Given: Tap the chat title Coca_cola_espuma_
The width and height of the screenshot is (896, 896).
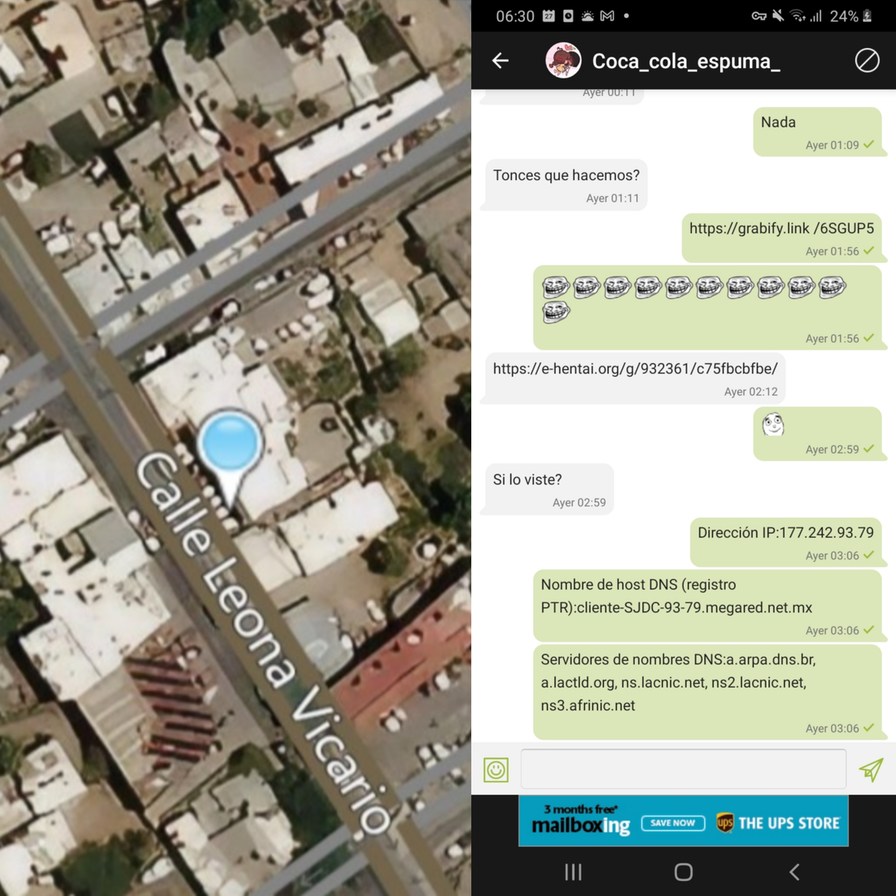Looking at the screenshot, I should (x=685, y=61).
